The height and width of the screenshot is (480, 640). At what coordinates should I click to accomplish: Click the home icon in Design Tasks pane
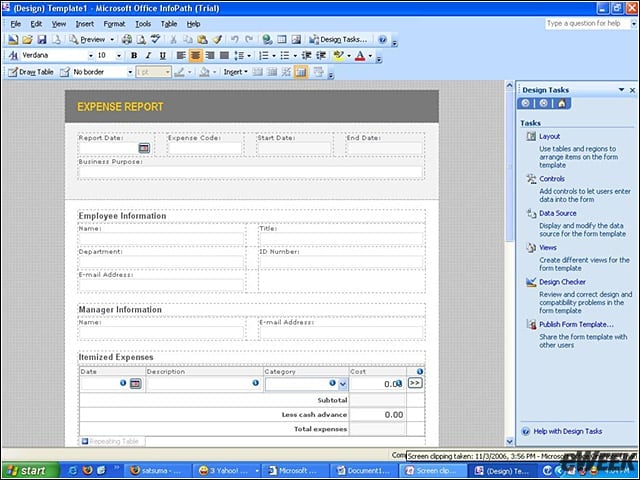pos(562,103)
